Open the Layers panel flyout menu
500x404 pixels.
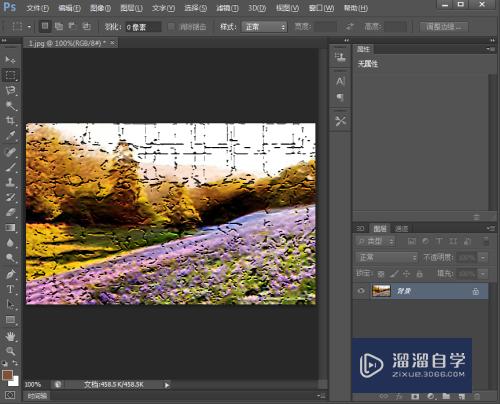490,228
